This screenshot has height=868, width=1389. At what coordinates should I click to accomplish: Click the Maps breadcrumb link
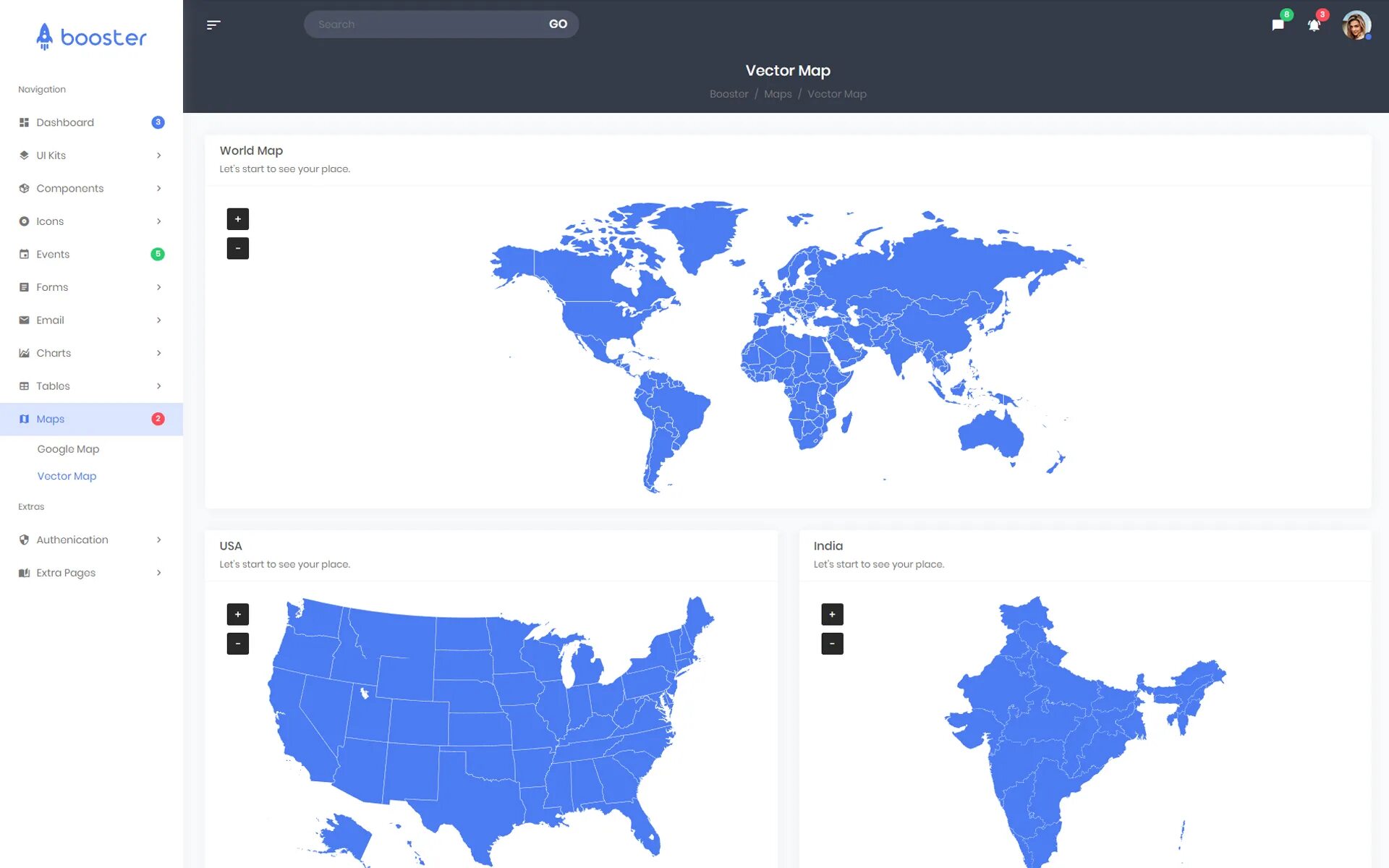tap(778, 94)
